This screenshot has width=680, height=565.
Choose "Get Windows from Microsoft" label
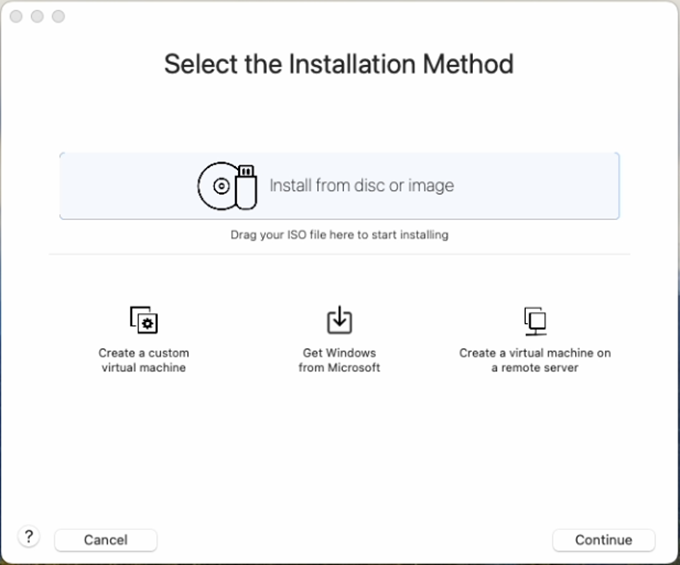(340, 360)
